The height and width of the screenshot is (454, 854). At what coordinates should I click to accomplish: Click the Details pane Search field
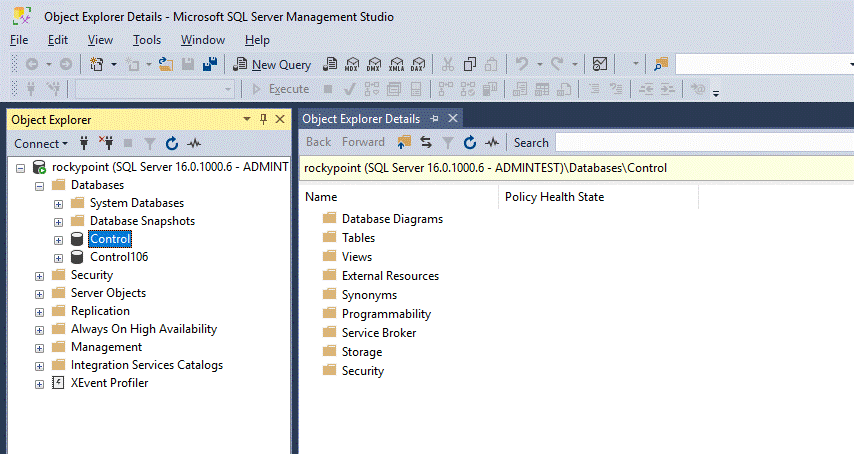pyautogui.click(x=705, y=143)
